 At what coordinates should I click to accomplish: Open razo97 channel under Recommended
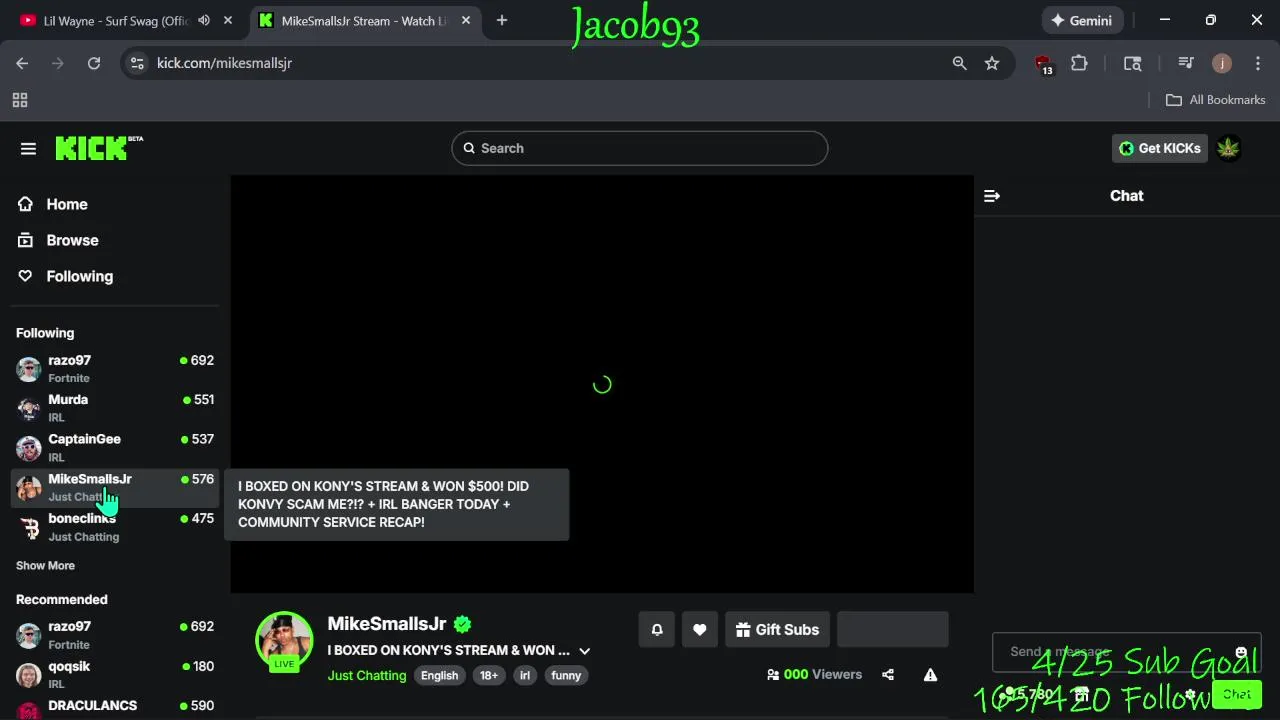pos(114,634)
